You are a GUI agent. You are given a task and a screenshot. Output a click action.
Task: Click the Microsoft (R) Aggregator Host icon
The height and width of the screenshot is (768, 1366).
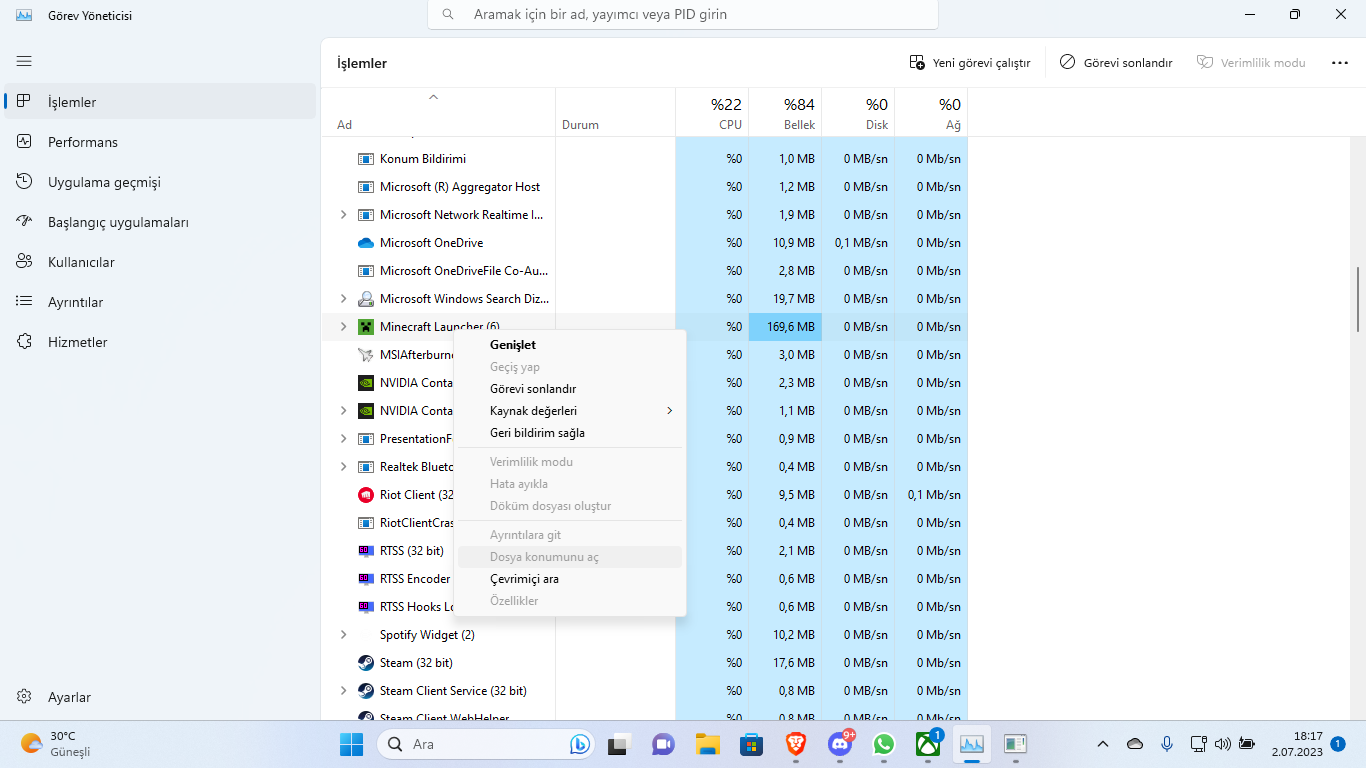point(365,187)
